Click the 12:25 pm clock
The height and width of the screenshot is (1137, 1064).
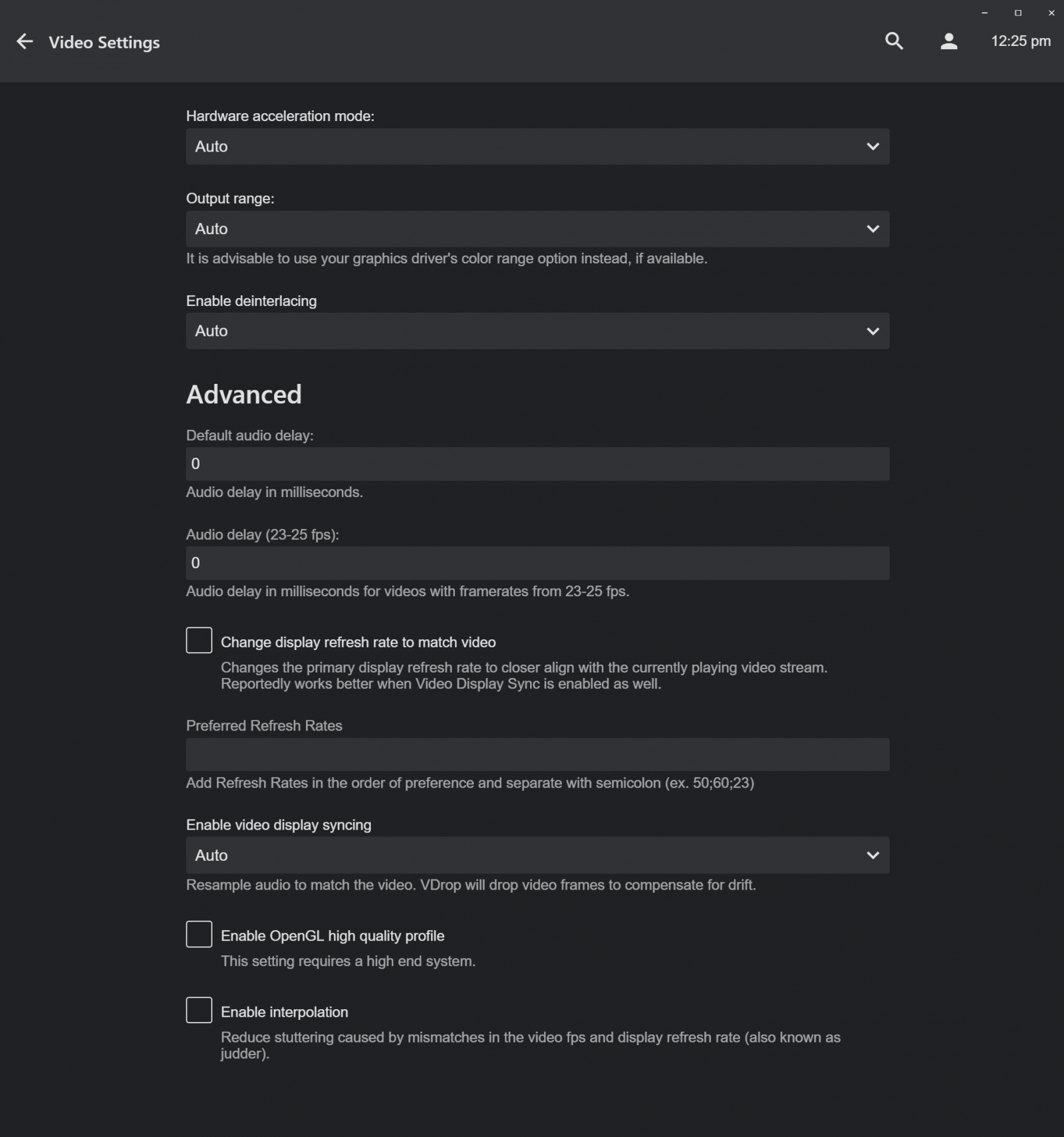(x=1021, y=41)
